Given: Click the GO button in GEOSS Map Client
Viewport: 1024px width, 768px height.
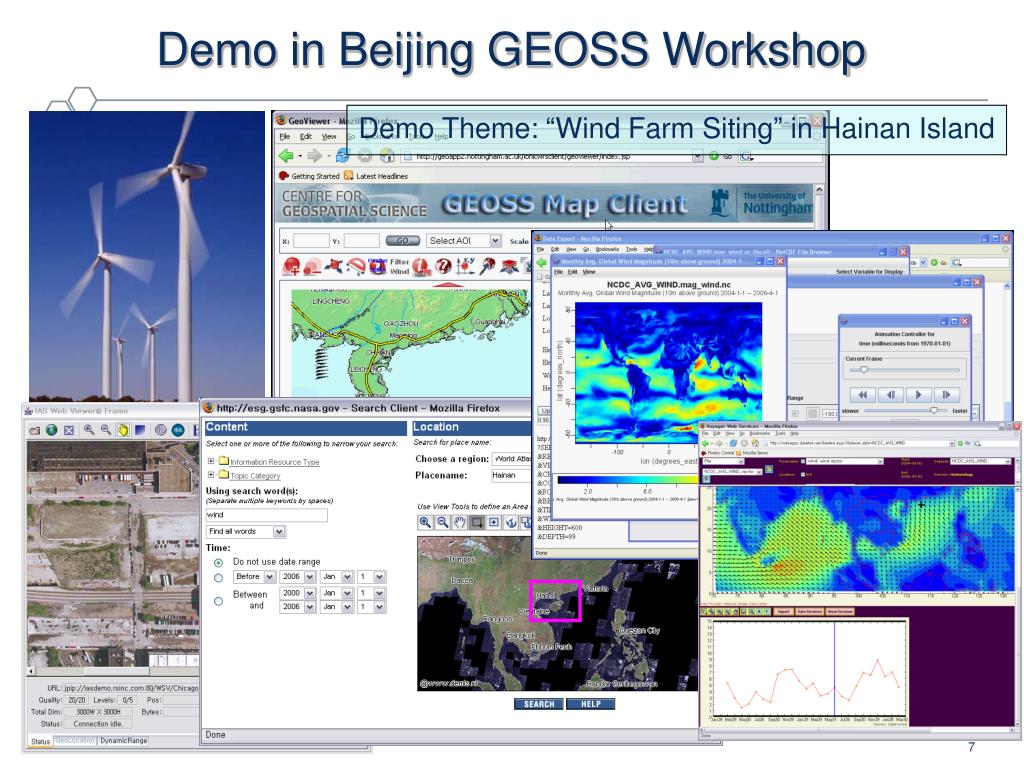Looking at the screenshot, I should (402, 241).
